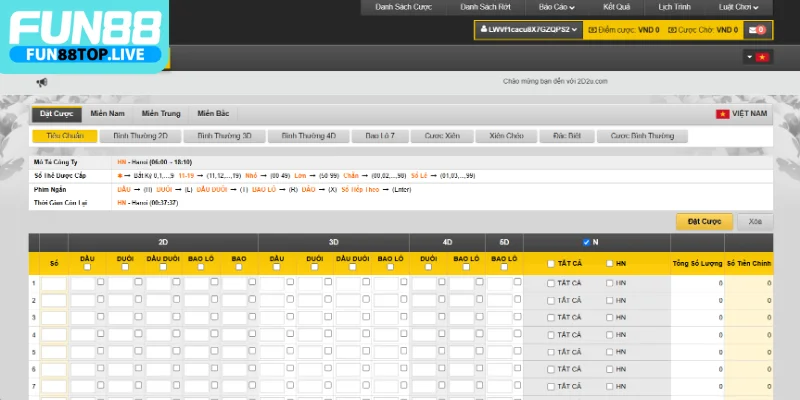Click the Thời Gian Còn Lại label
The height and width of the screenshot is (400, 800).
tap(60, 203)
